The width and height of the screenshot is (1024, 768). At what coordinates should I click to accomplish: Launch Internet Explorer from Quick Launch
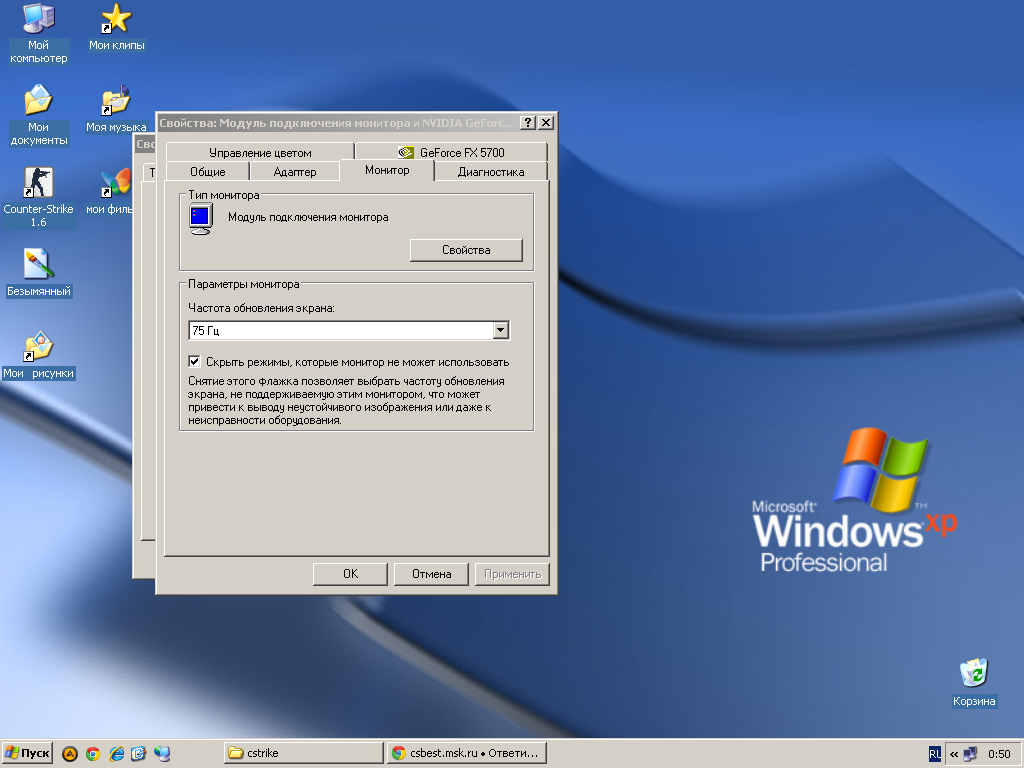tap(116, 754)
